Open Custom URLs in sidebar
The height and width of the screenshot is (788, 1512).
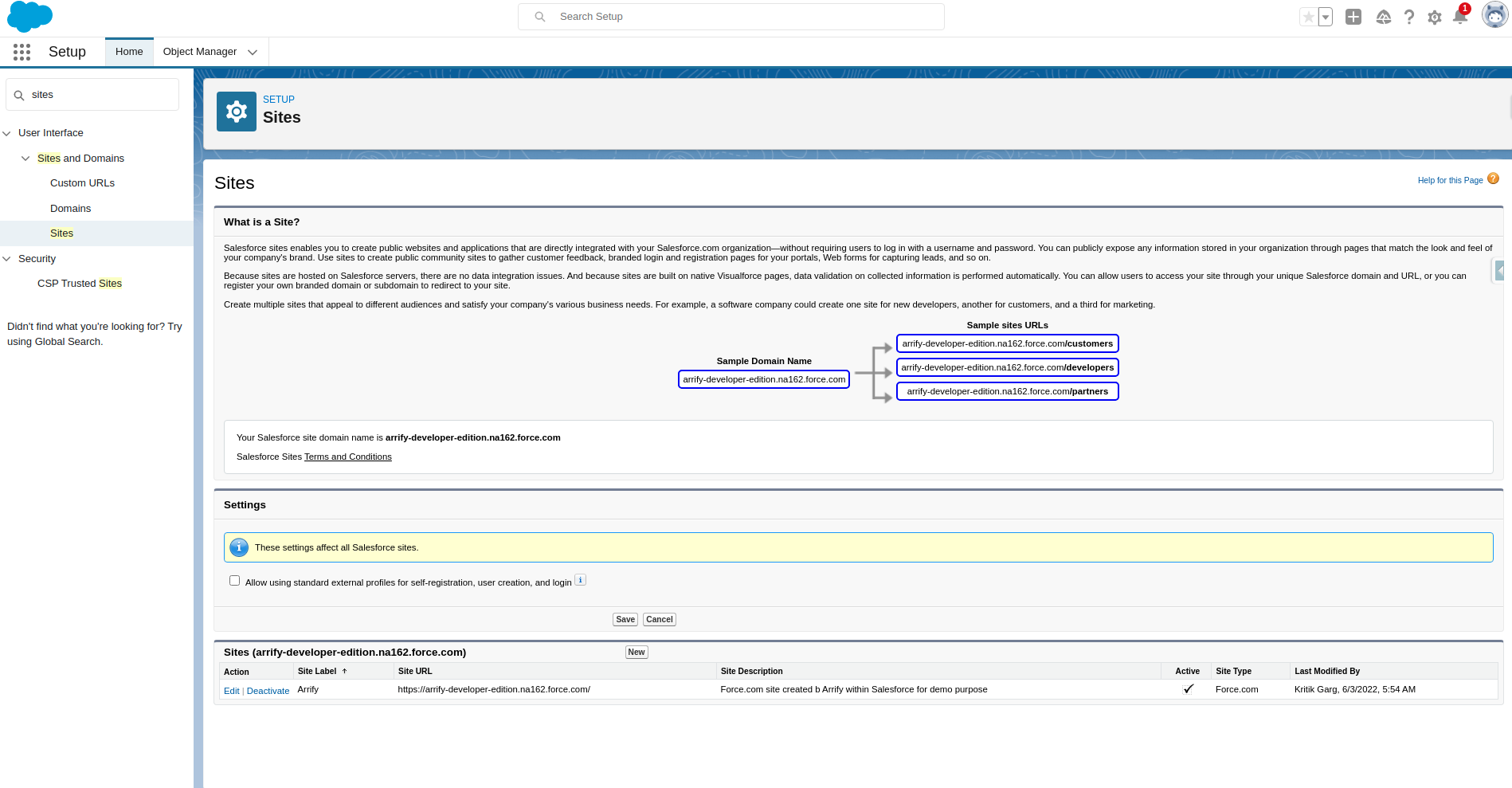point(82,183)
